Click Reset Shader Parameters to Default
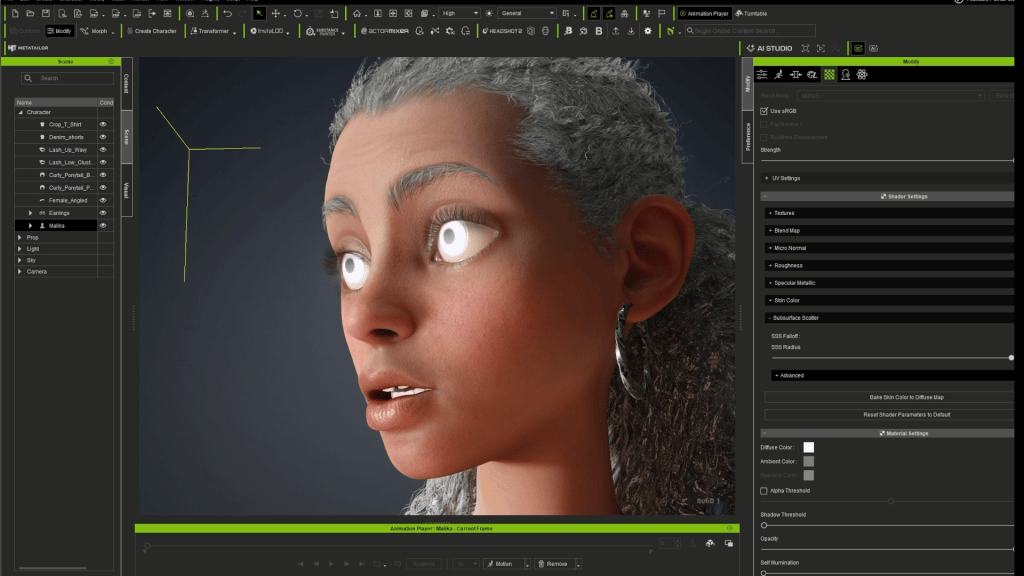 (x=889, y=415)
